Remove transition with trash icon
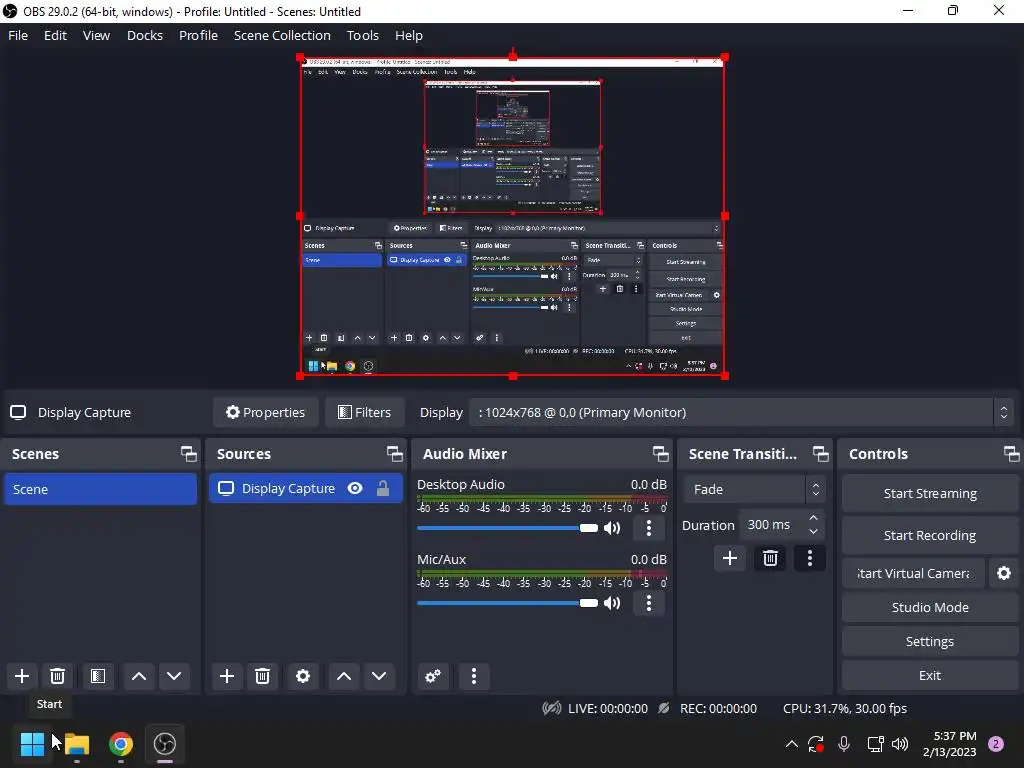 pos(770,558)
